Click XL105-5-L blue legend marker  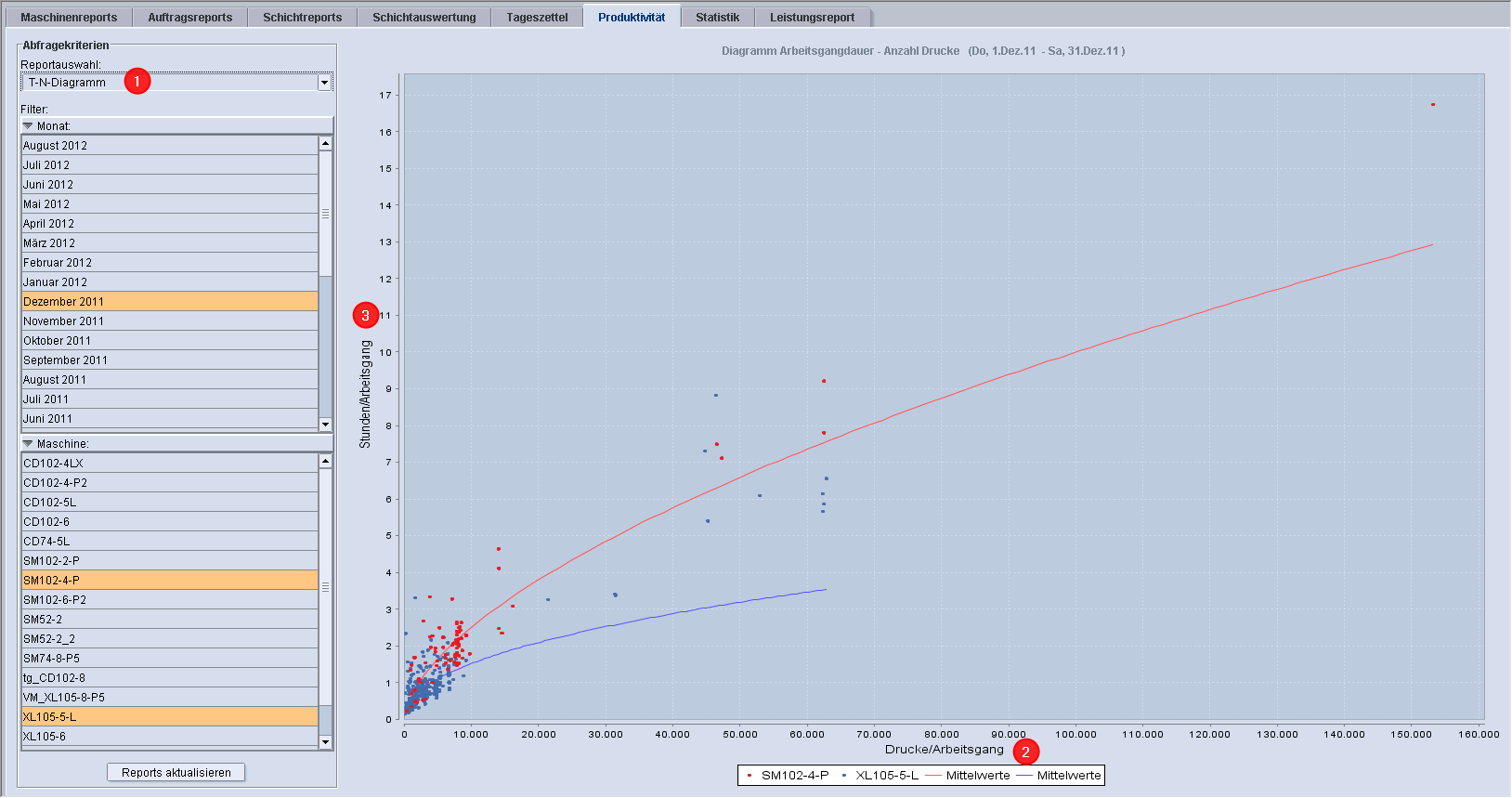pos(843,776)
